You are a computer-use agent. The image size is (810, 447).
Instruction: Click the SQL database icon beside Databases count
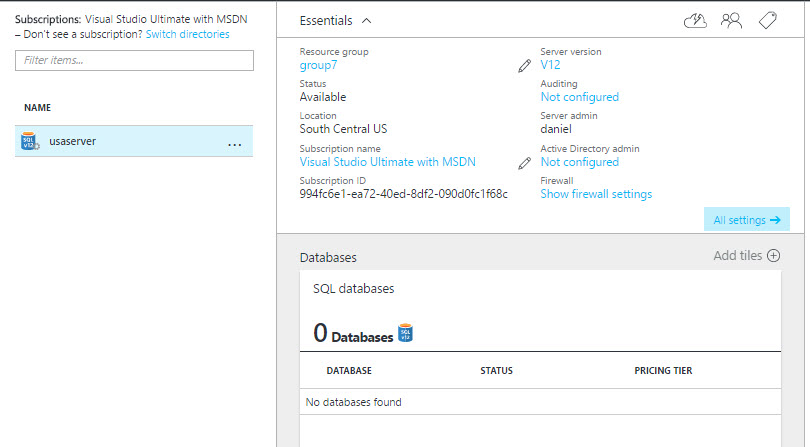click(405, 333)
